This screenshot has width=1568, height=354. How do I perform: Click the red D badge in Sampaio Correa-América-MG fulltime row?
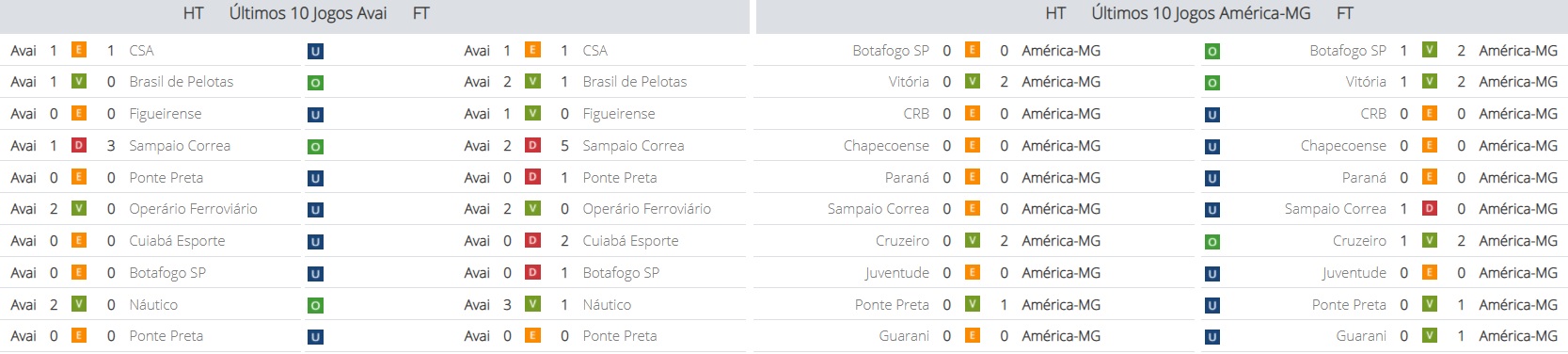1430,208
